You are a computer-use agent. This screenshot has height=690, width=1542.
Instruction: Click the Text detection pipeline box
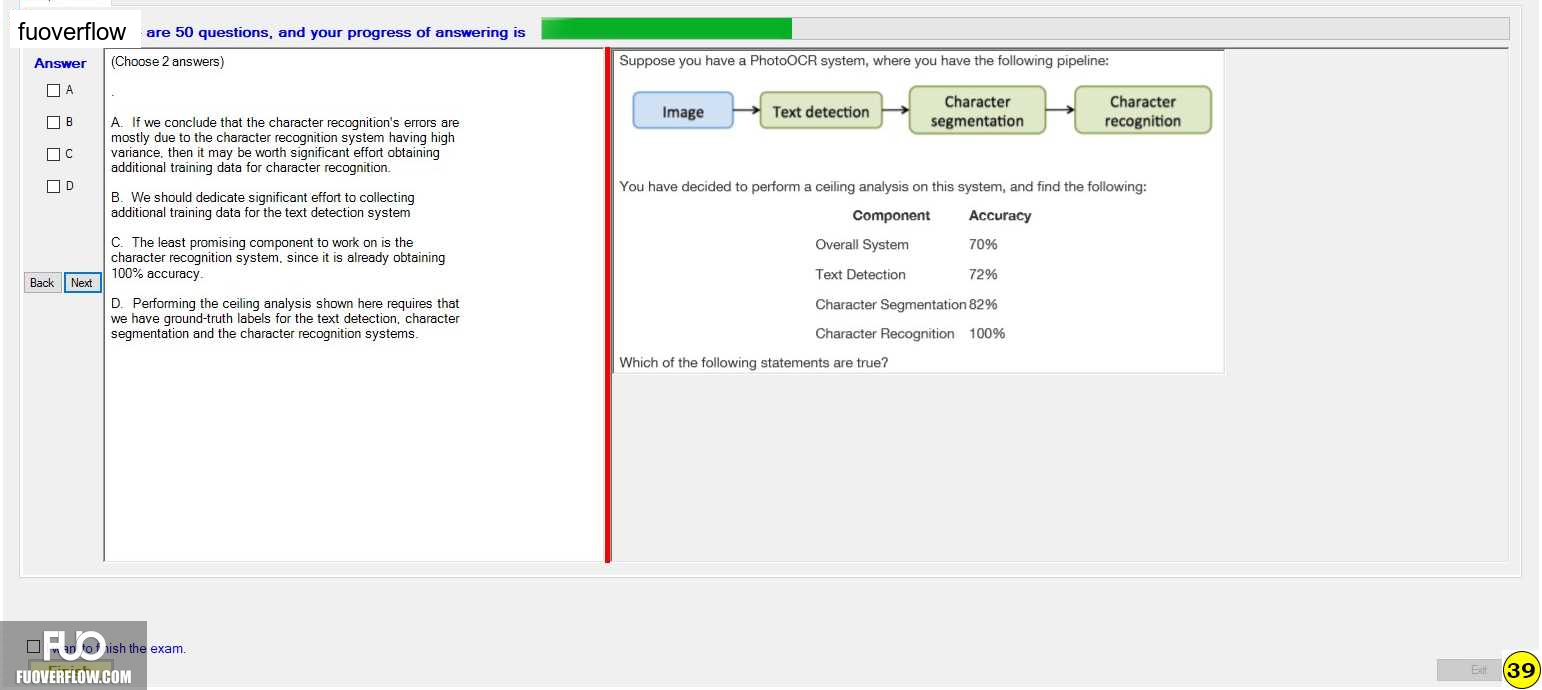click(x=821, y=111)
